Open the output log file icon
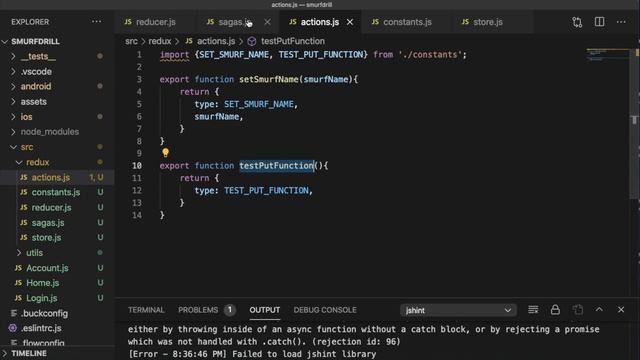Screen dimensions: 640x360 tap(578, 310)
